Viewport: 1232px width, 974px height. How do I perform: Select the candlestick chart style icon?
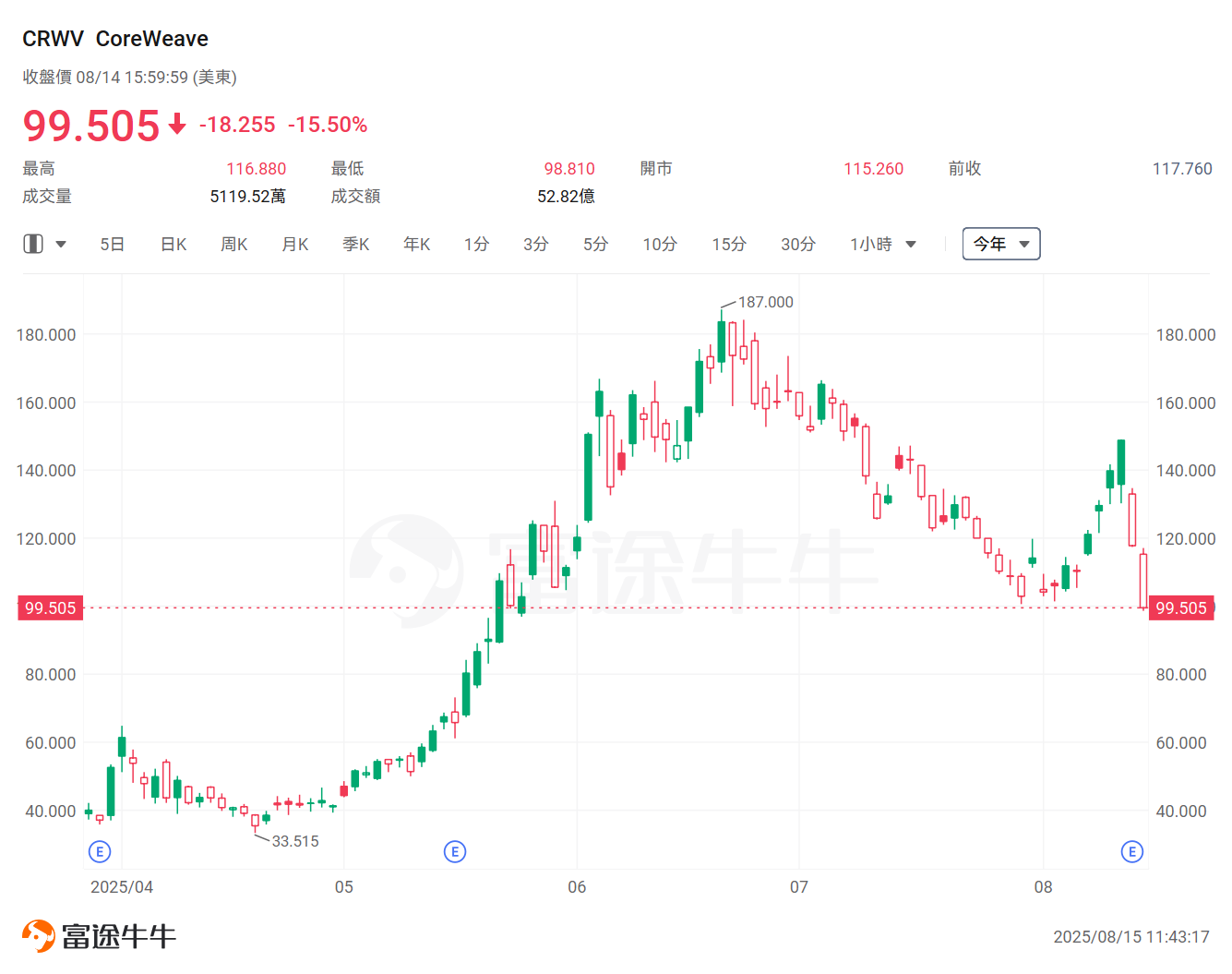pos(34,243)
